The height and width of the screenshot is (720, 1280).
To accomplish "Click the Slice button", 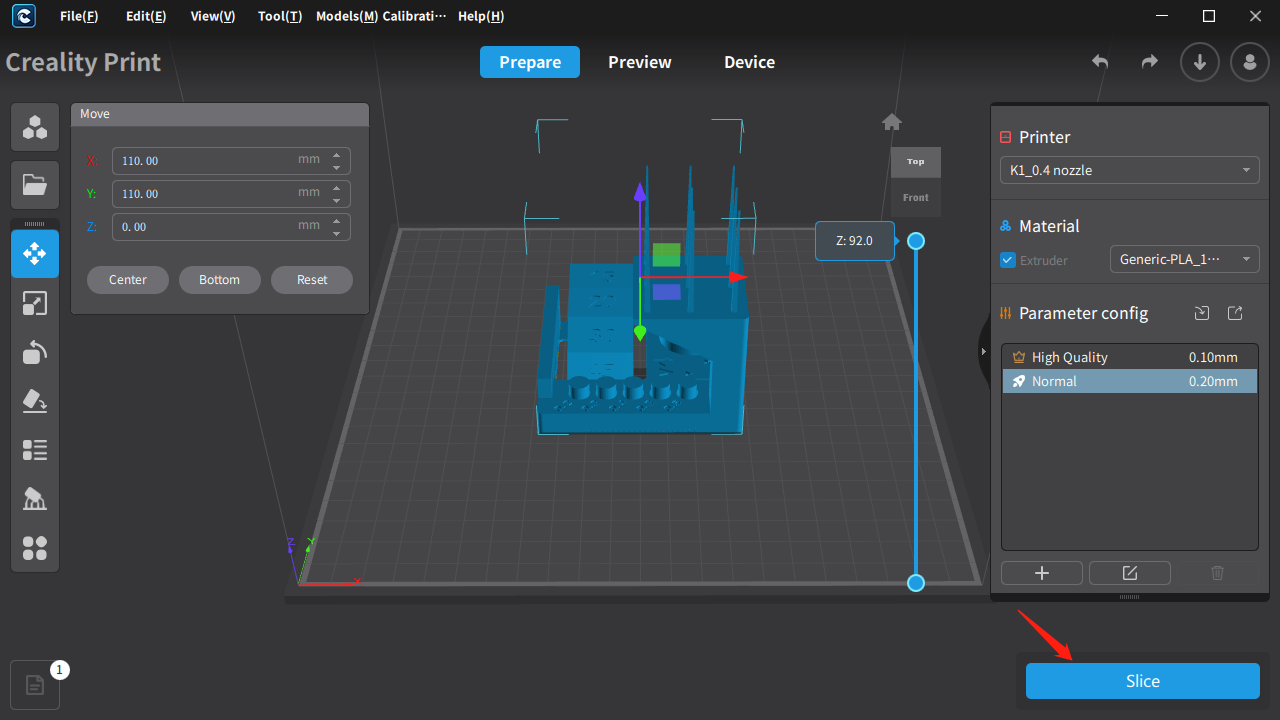I will click(1143, 681).
